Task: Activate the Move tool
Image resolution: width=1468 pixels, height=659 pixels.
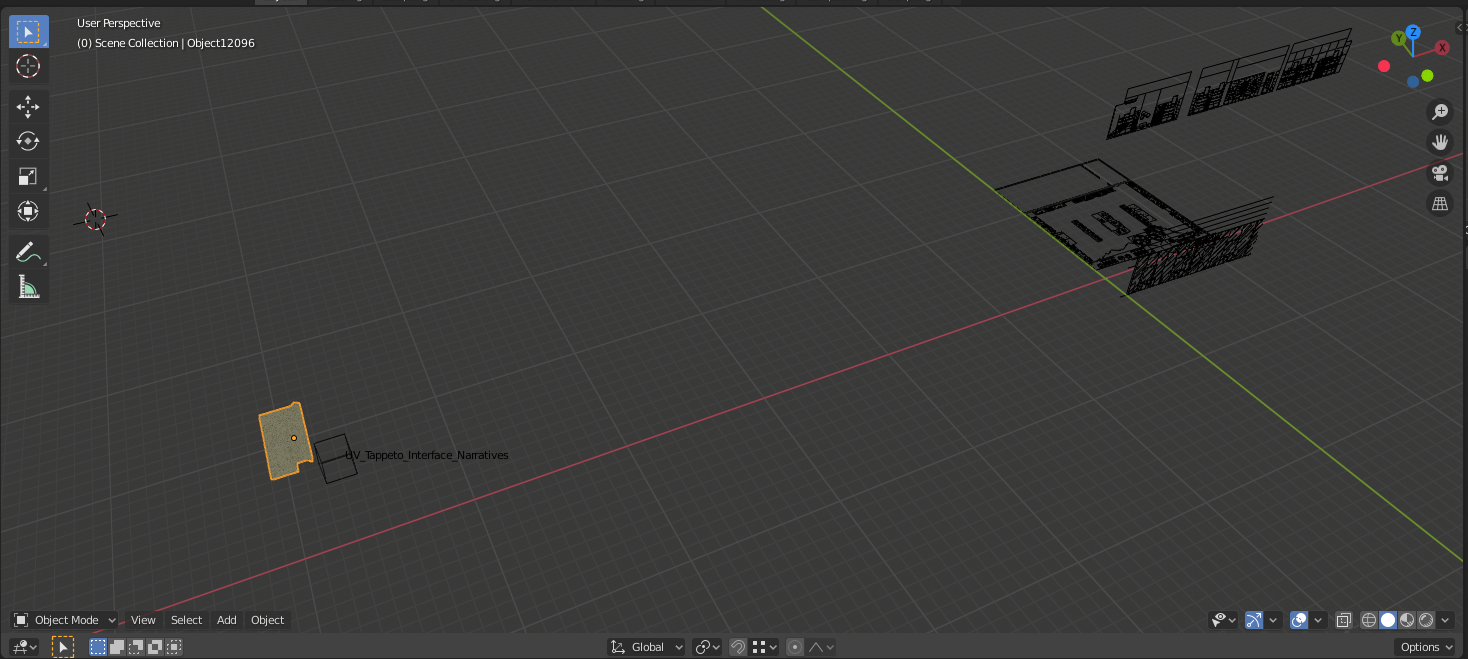Action: [x=28, y=107]
